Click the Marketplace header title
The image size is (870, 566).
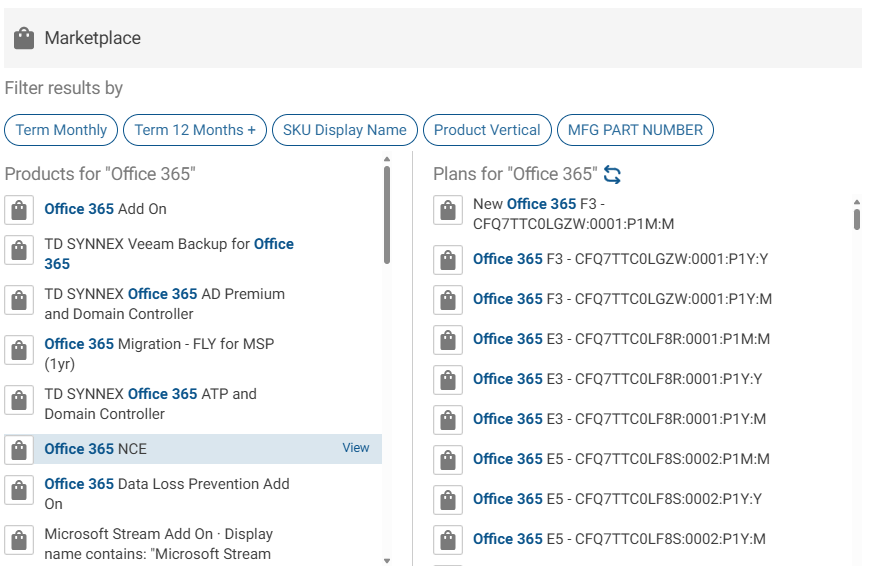[x=93, y=38]
